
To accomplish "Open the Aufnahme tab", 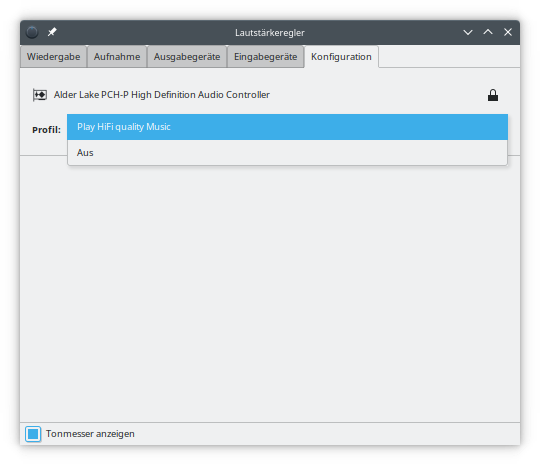I will (x=117, y=56).
